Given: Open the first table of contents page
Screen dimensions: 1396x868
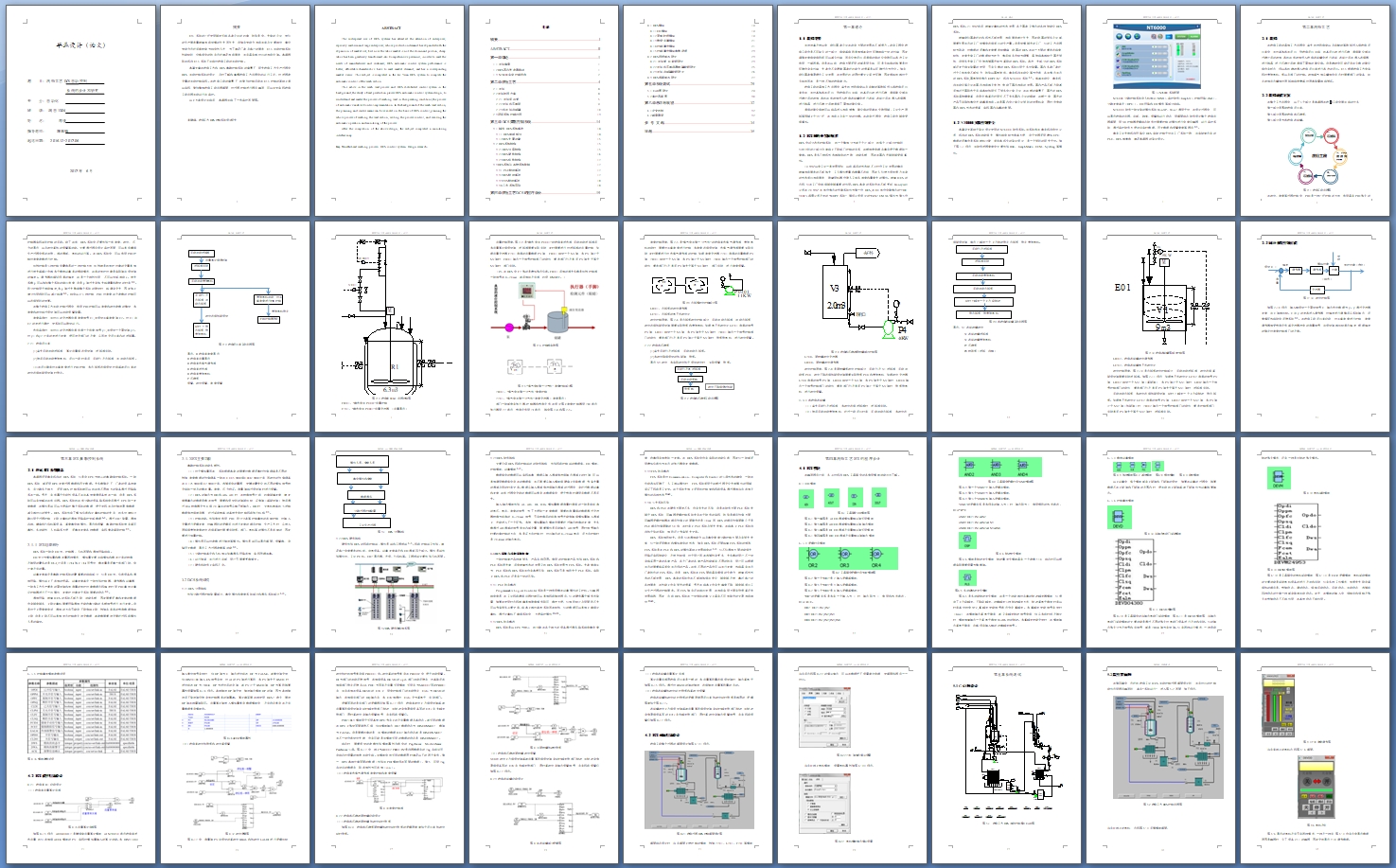Looking at the screenshot, I should (x=544, y=111).
